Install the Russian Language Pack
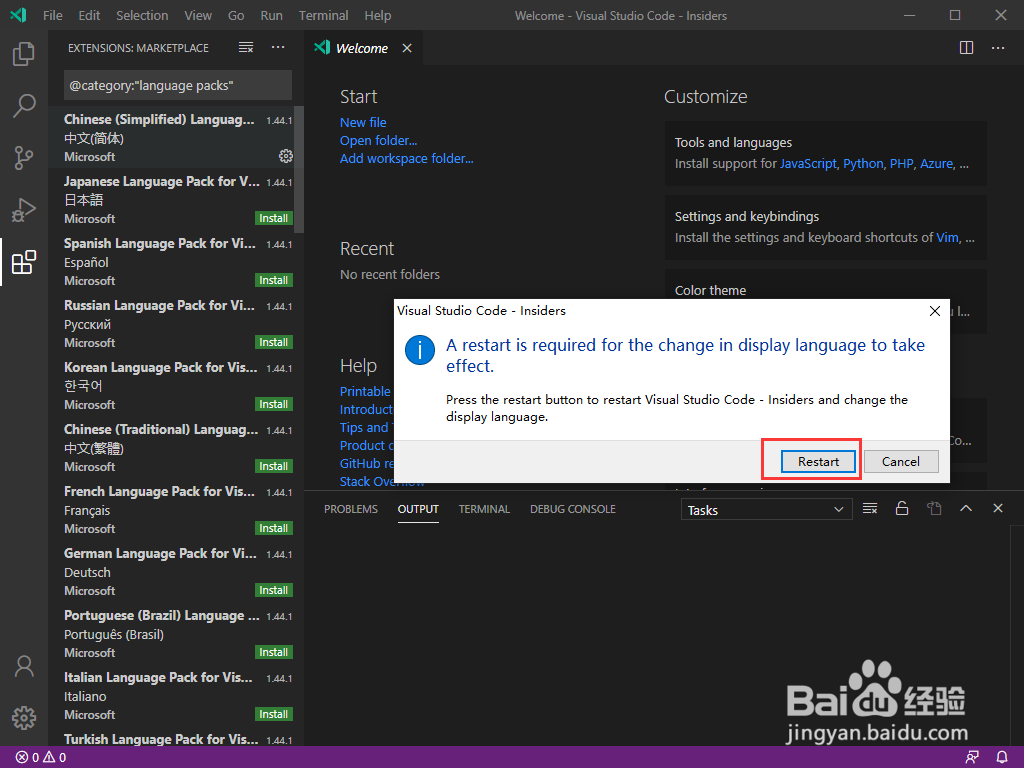This screenshot has width=1024, height=768. coord(273,342)
